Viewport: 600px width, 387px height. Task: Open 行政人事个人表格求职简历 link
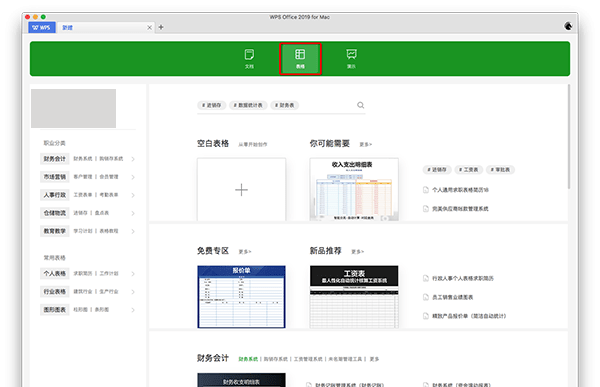click(x=463, y=278)
